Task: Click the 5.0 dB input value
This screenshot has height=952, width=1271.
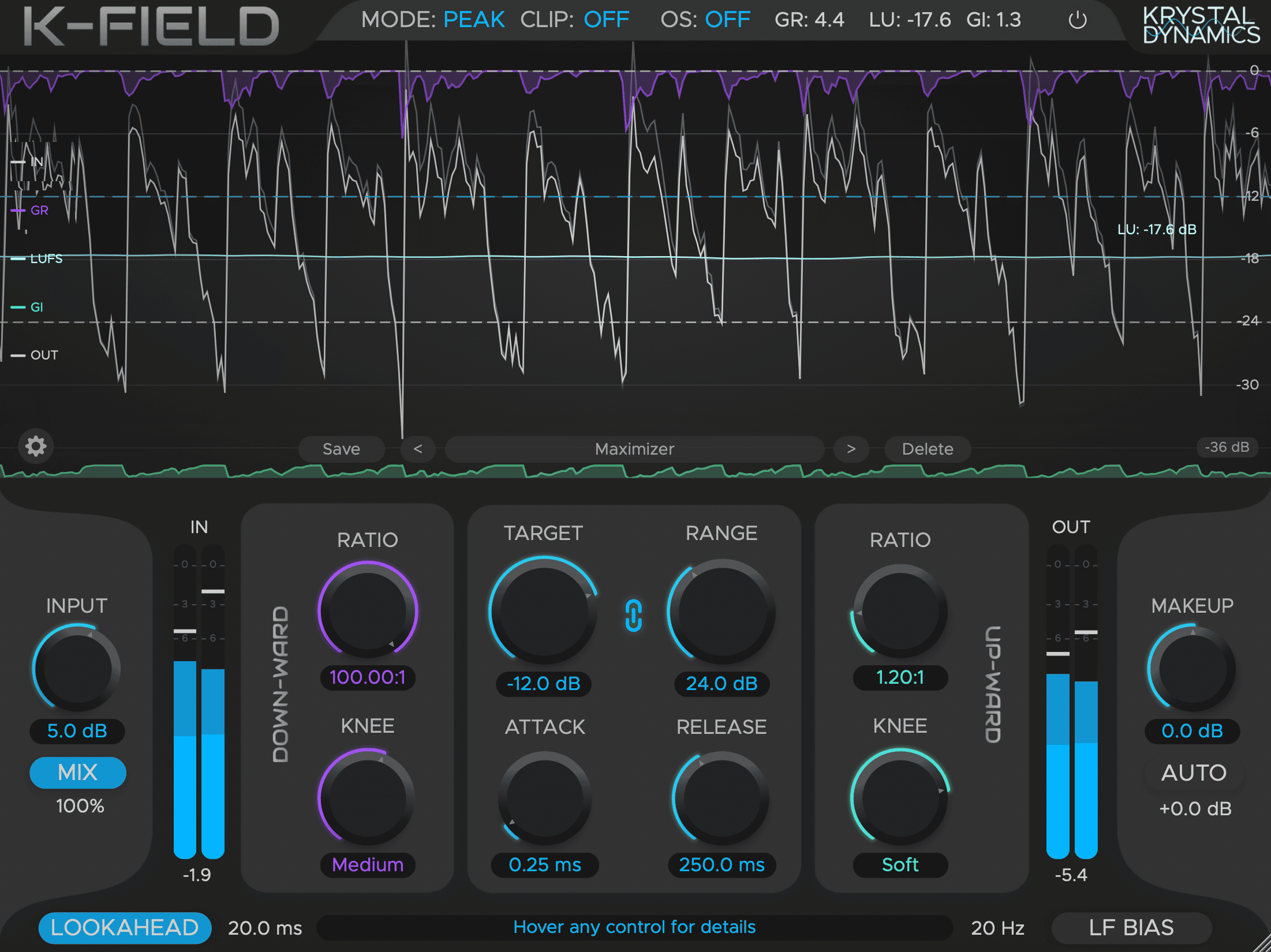Action: click(x=77, y=731)
